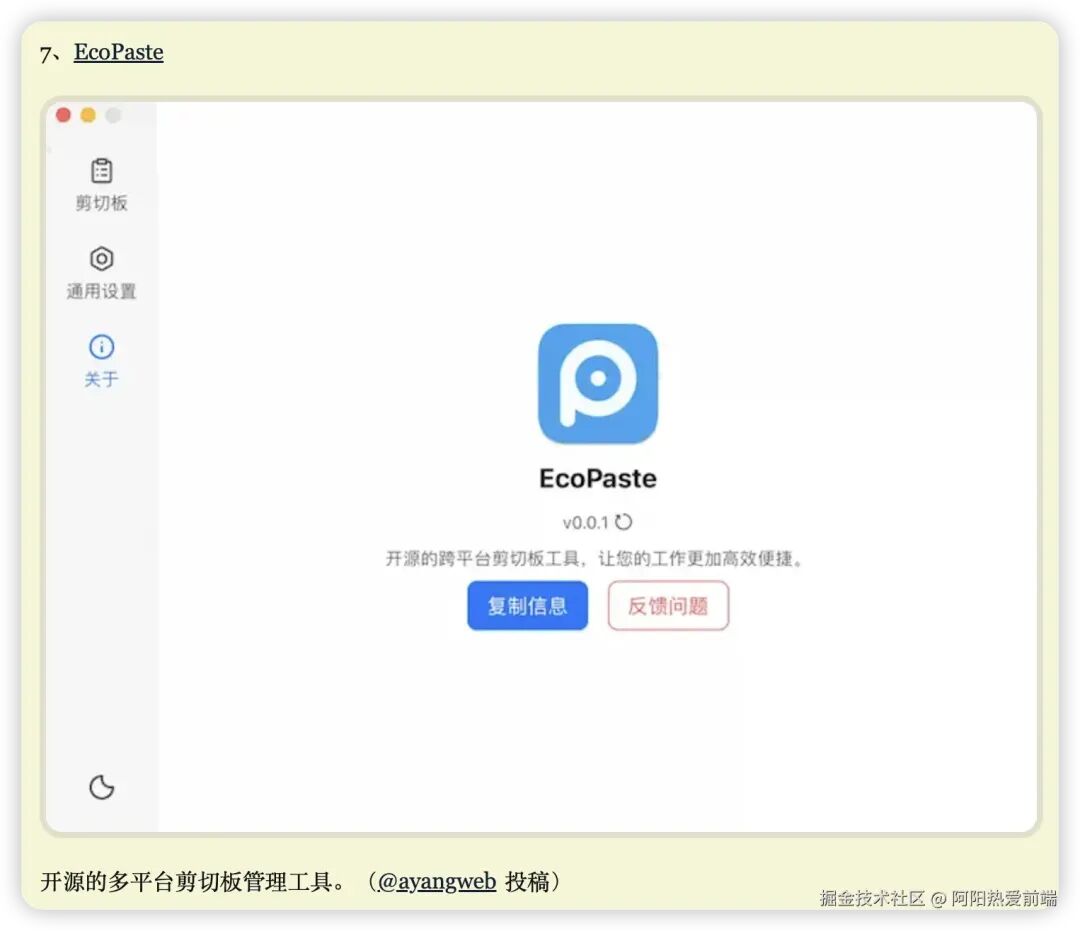Click the blue EcoPaste app logo

[x=598, y=384]
